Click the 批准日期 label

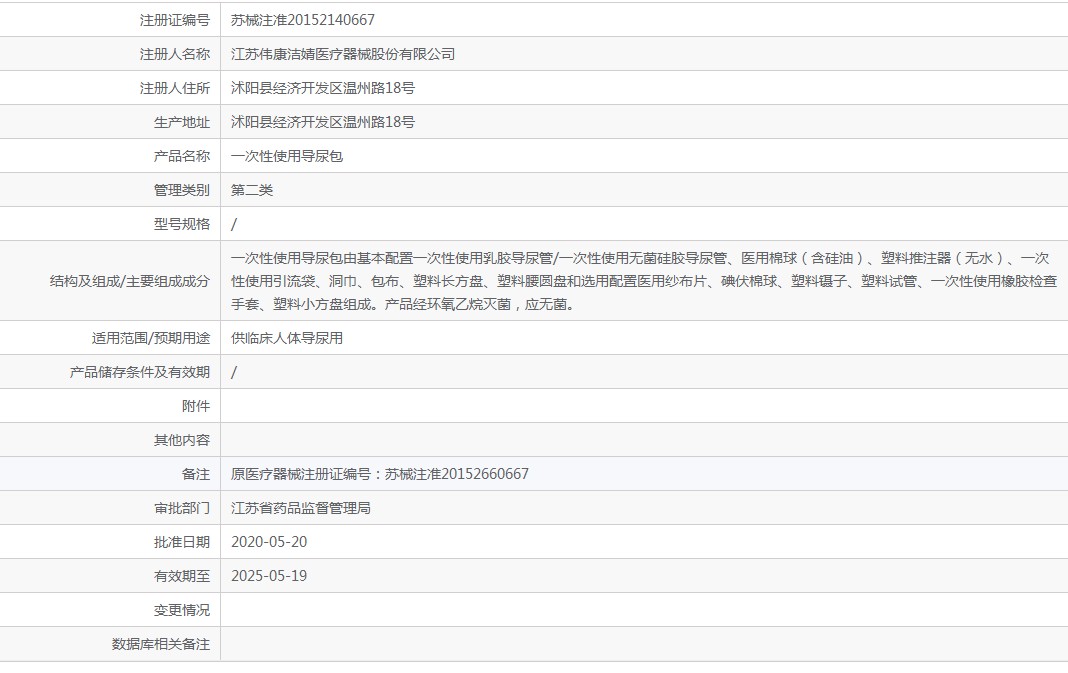(x=182, y=542)
